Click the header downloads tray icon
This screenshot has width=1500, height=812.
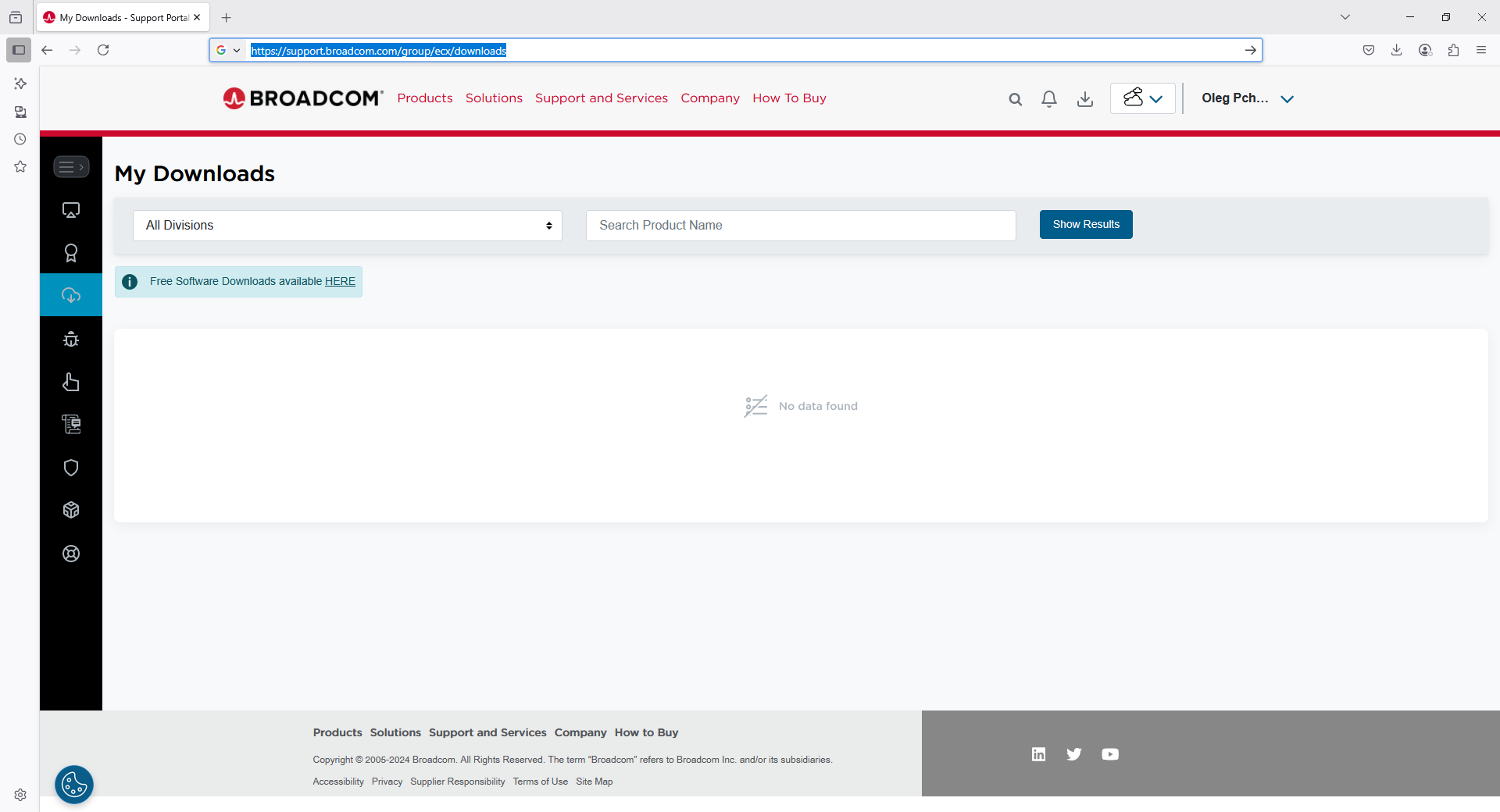pos(1085,99)
